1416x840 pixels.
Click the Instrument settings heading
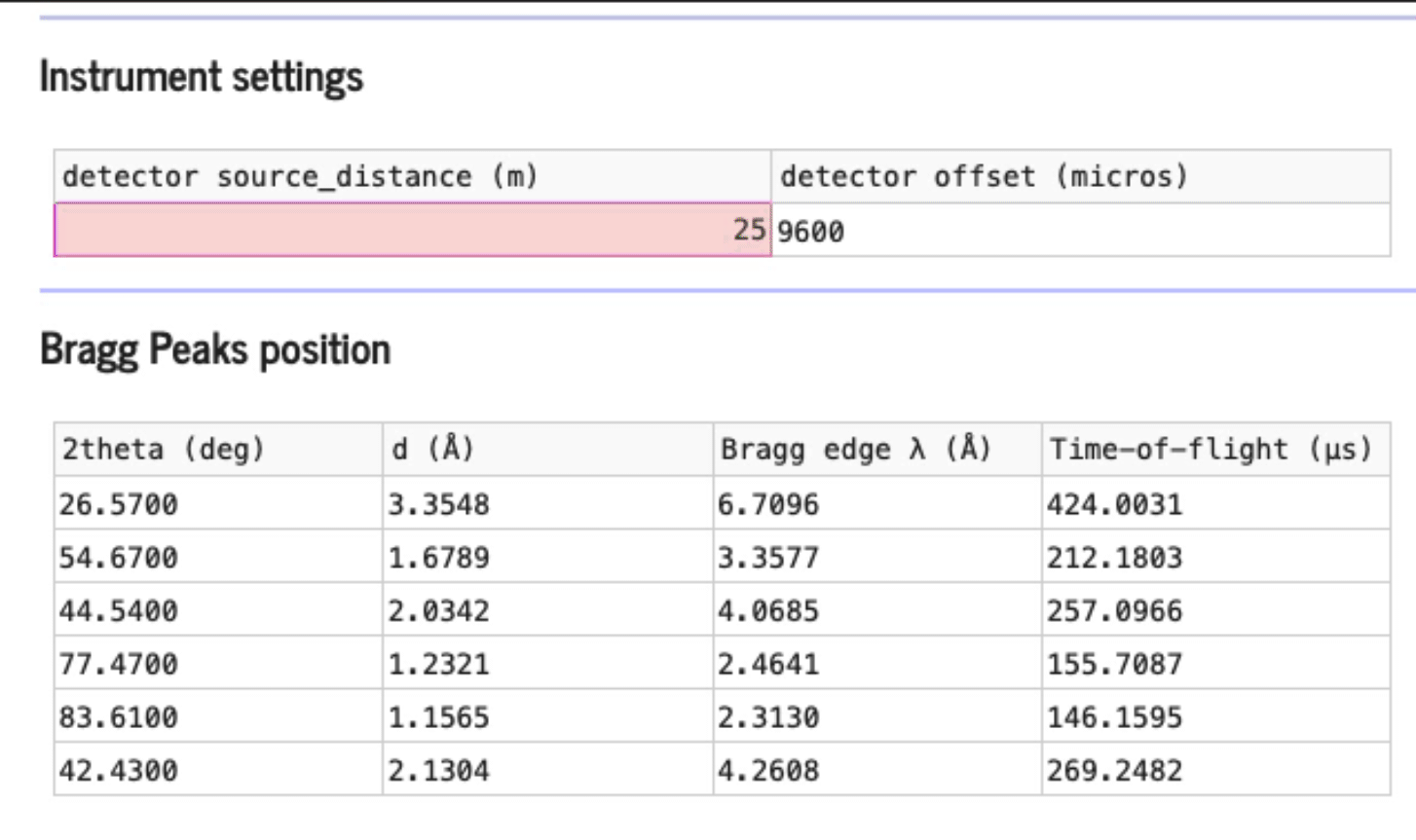coord(202,77)
